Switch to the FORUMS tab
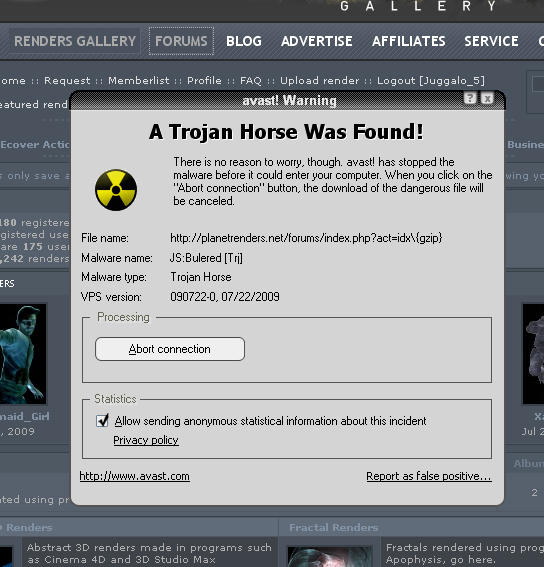The image size is (544, 567). point(181,41)
